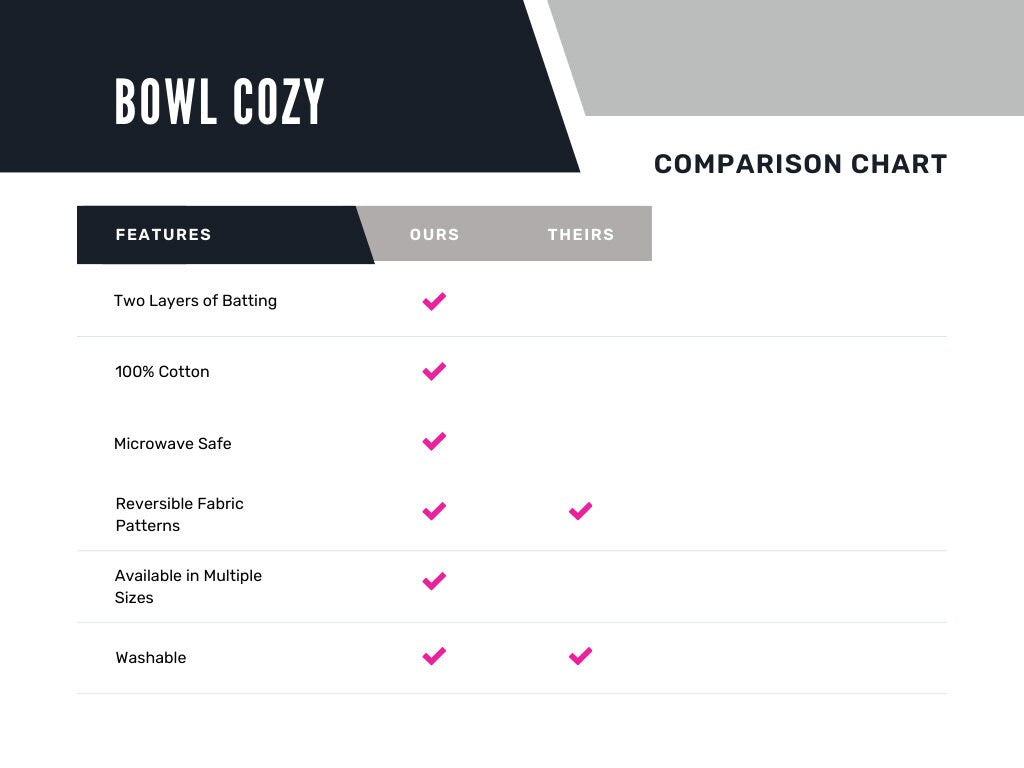Screen dimensions: 1024x768
Task: Click the Ours checkmark for Washable
Action: pos(434,656)
